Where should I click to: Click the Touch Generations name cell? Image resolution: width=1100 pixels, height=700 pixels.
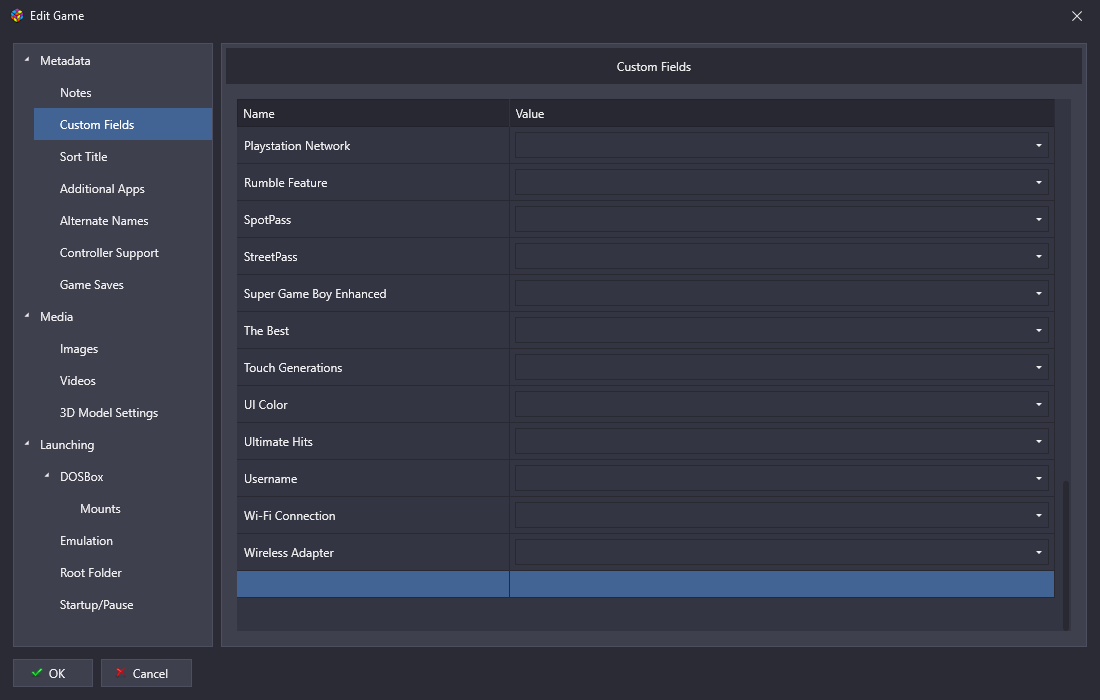click(373, 368)
